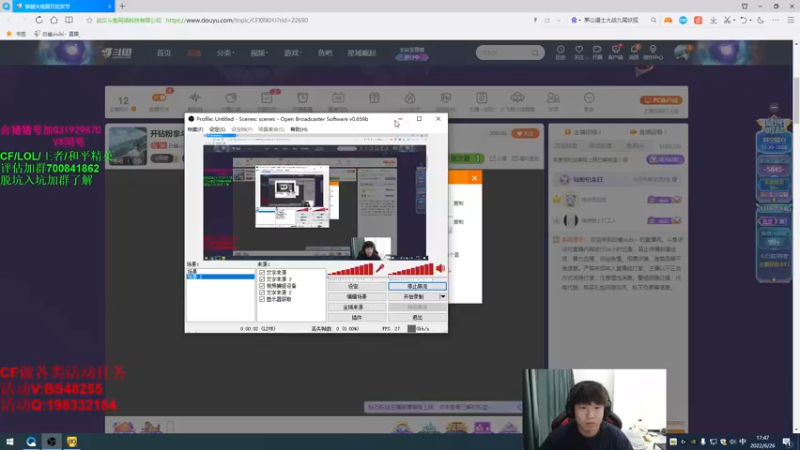Open the browser reading view book icon
The width and height of the screenshot is (800, 450).
[x=69, y=20]
